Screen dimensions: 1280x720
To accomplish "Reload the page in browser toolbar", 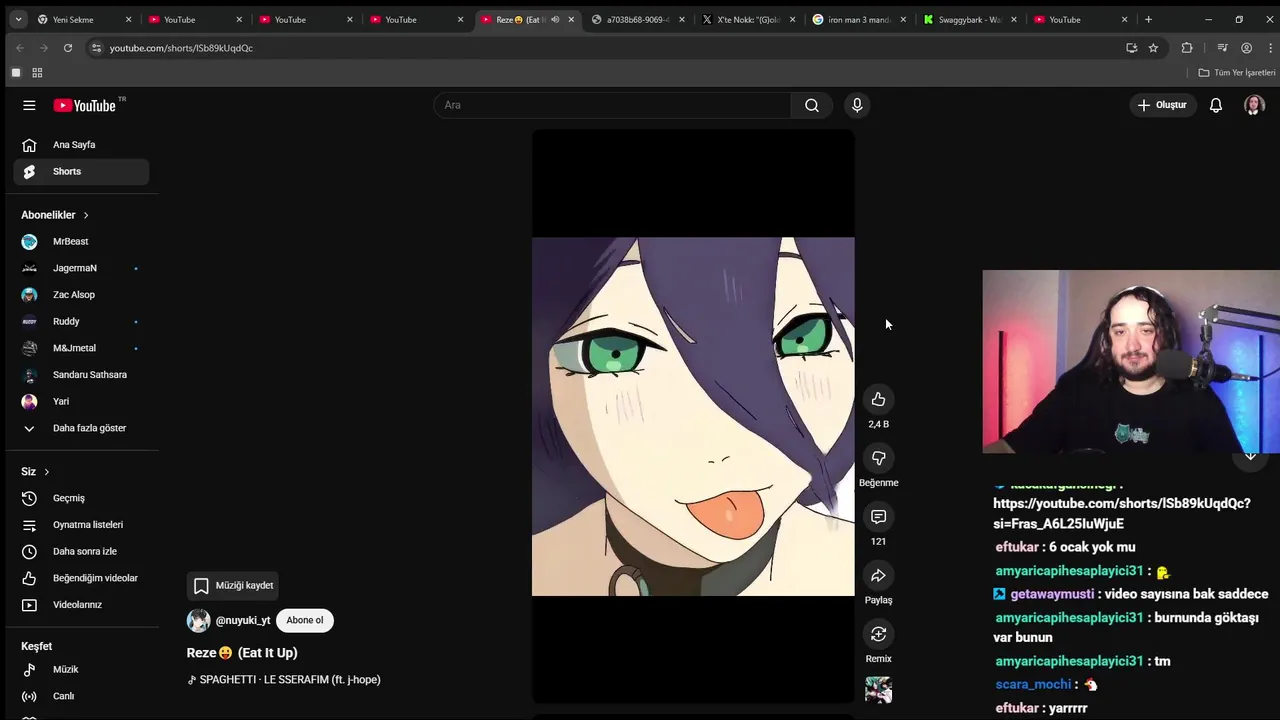I will coord(67,48).
